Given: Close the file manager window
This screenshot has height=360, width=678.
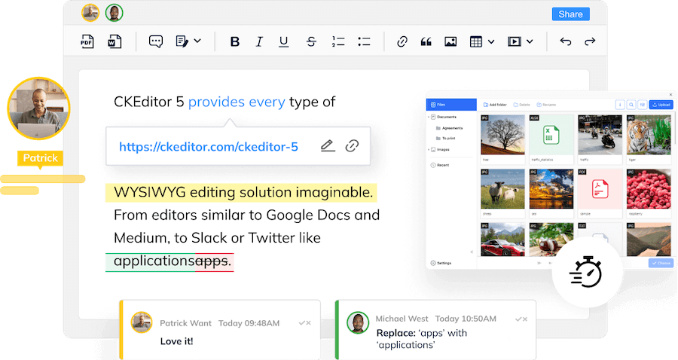Looking at the screenshot, I should (671, 94).
